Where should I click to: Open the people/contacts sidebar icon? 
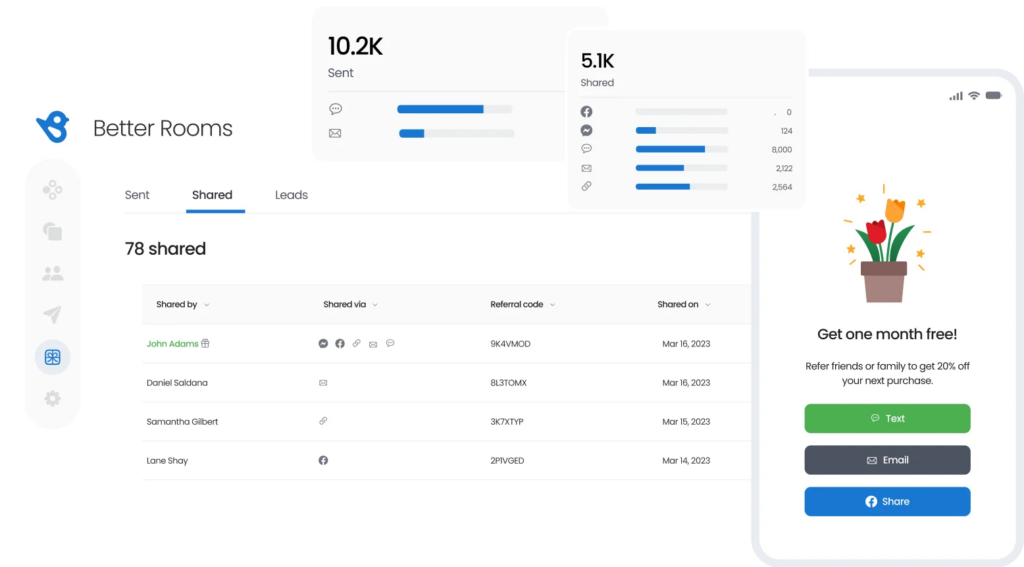point(52,273)
